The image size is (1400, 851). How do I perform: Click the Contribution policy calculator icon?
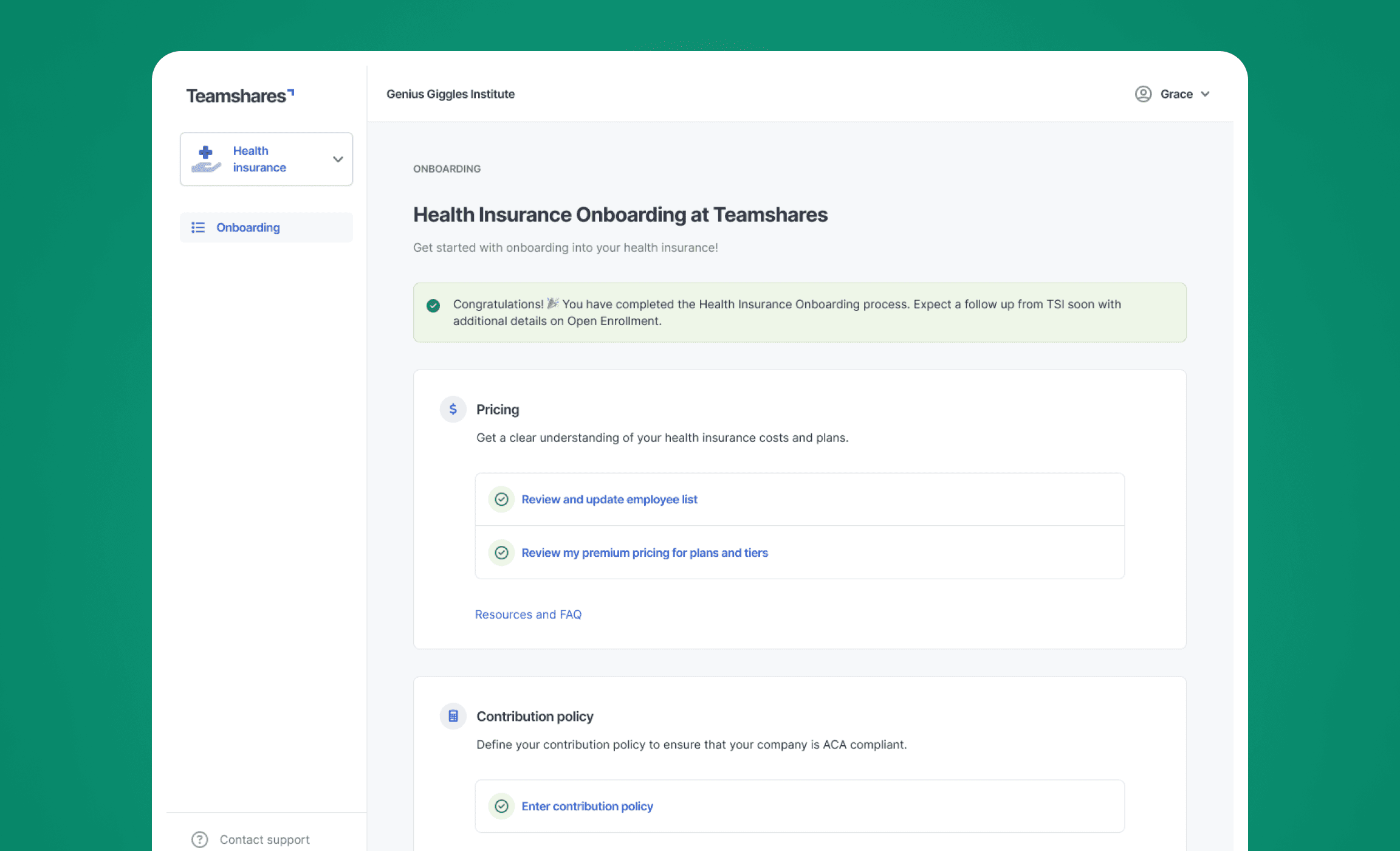pyautogui.click(x=453, y=716)
